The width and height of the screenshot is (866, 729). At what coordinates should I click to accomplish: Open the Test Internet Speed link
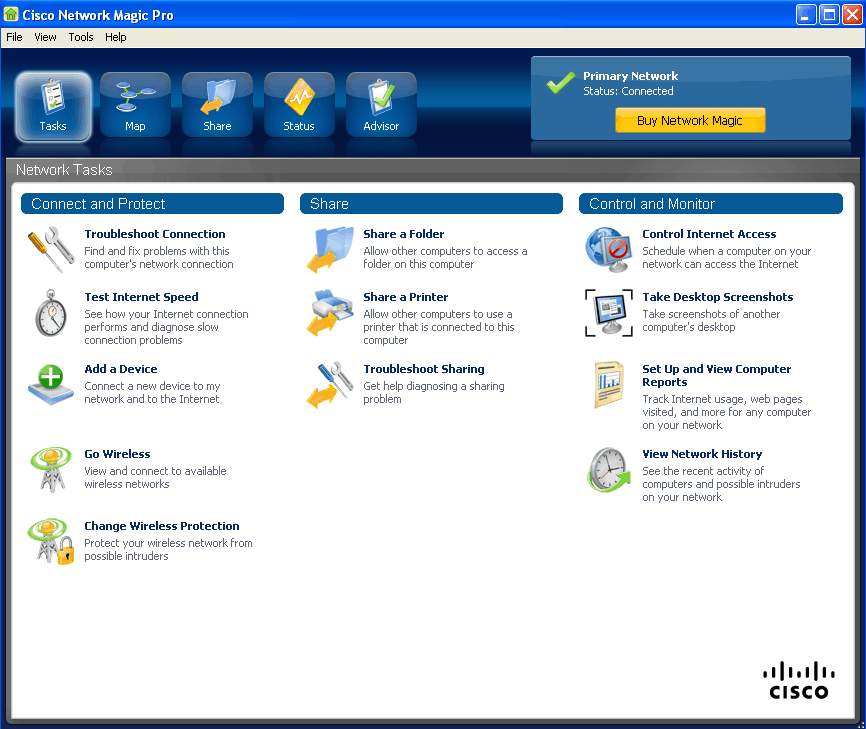point(141,297)
